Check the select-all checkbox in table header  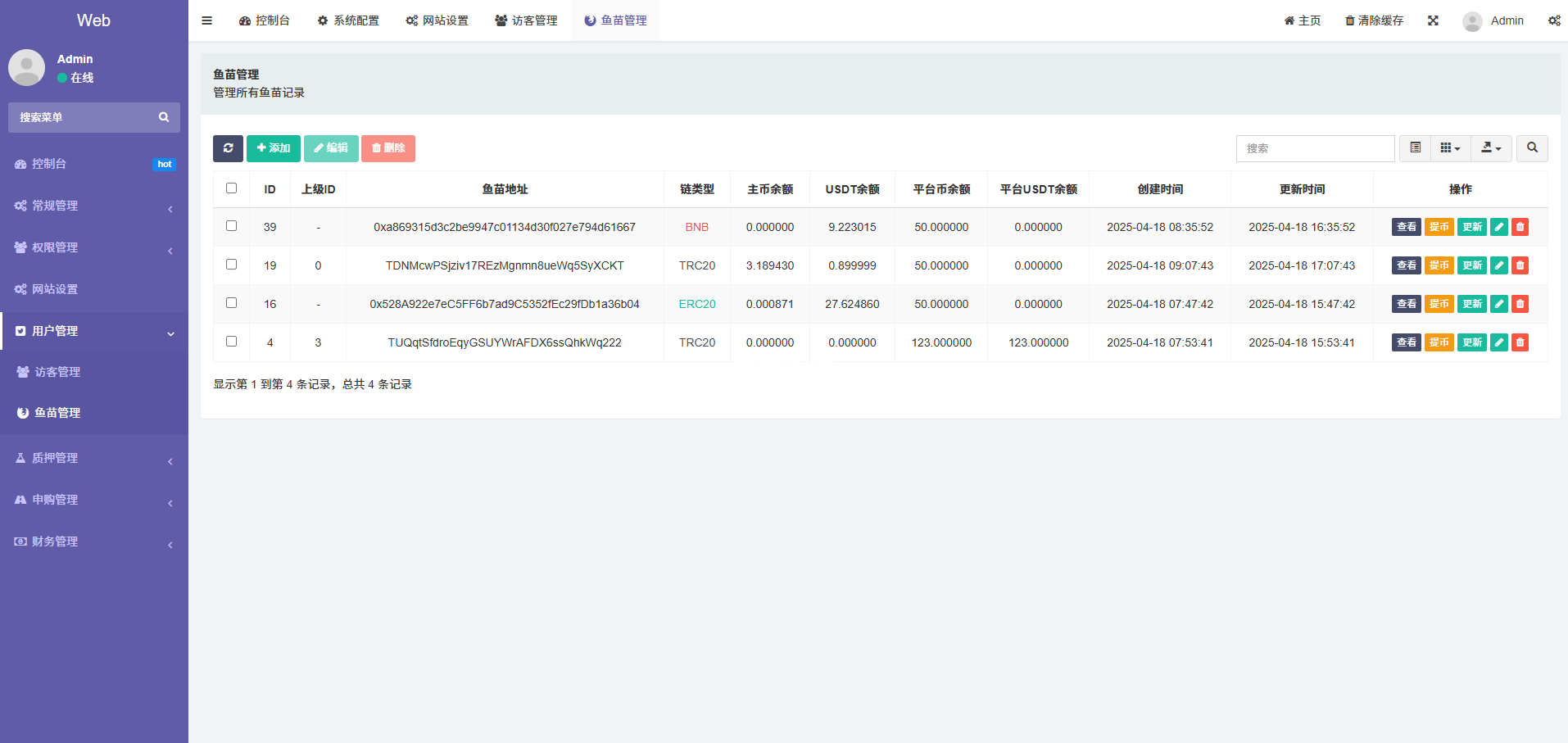(231, 188)
